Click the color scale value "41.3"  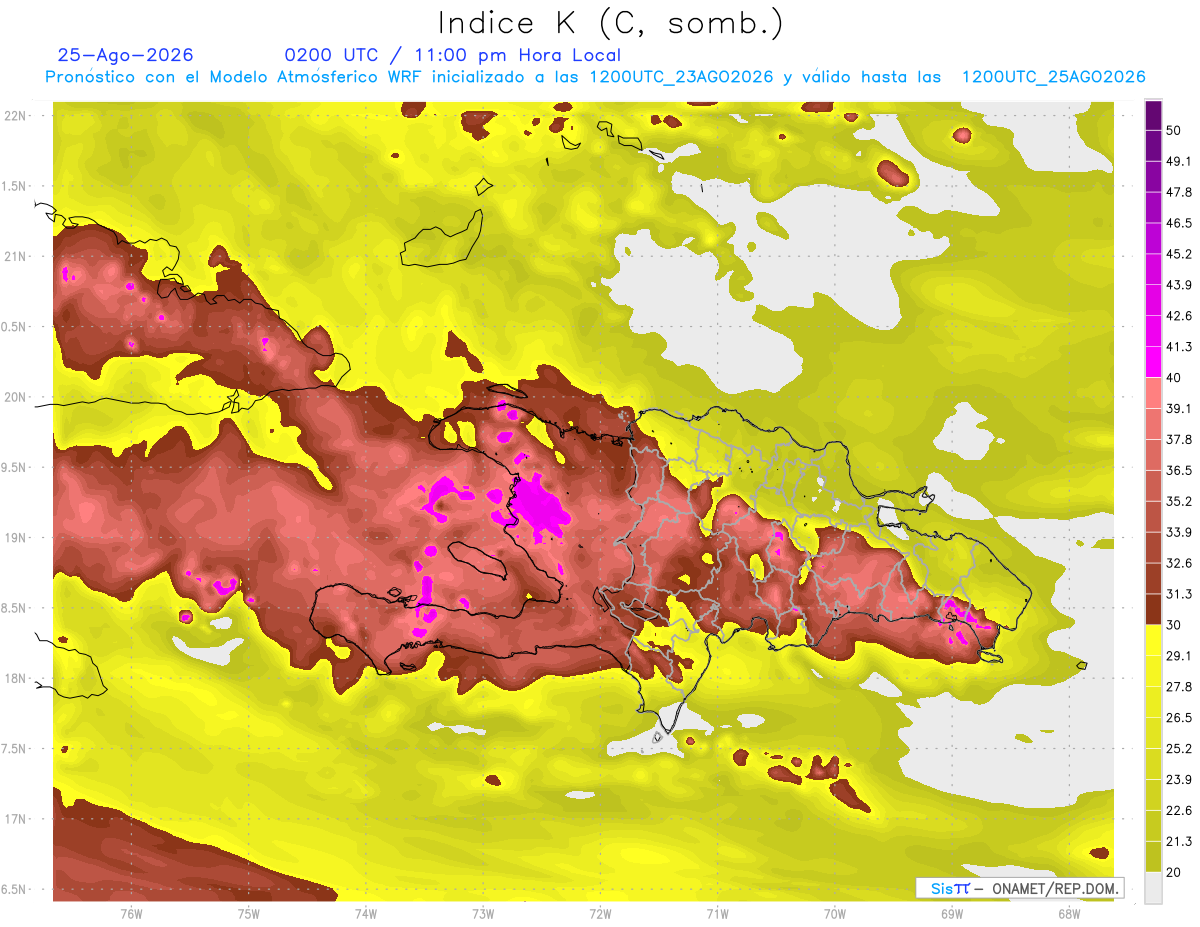click(1179, 347)
